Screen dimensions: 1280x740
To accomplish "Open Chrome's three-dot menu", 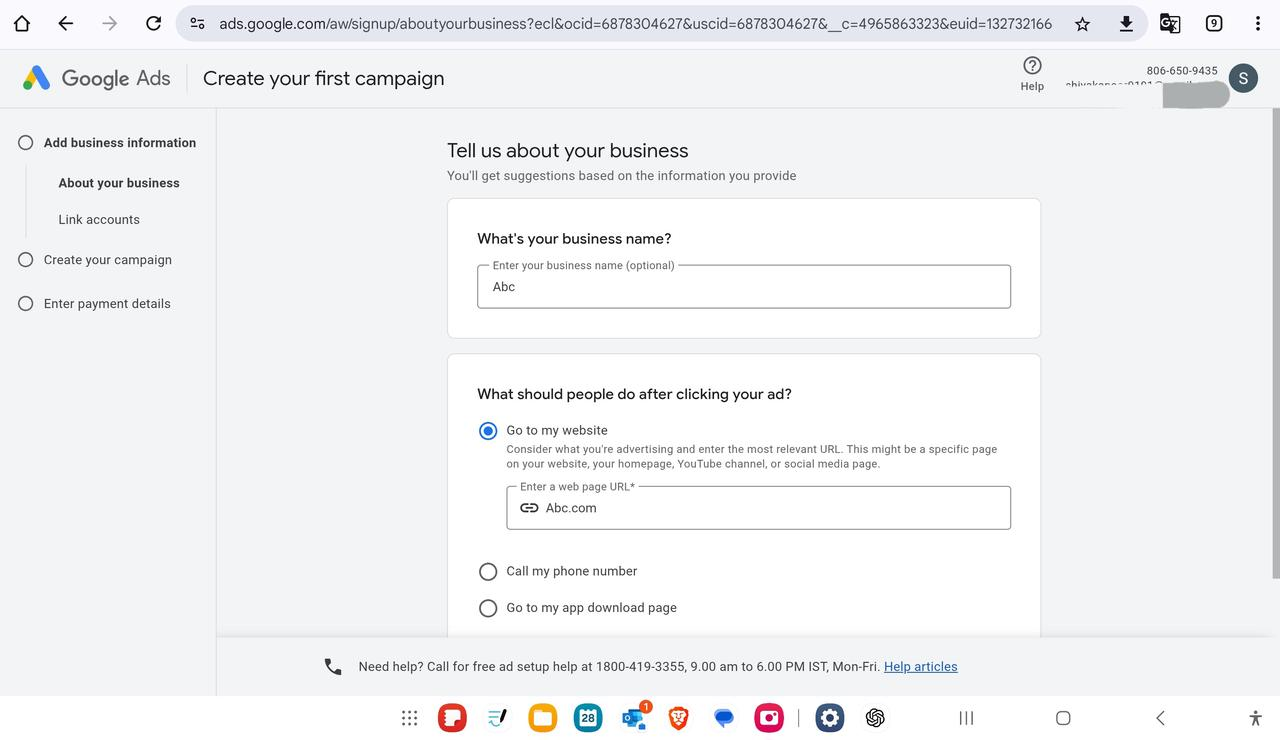I will pos(1257,22).
